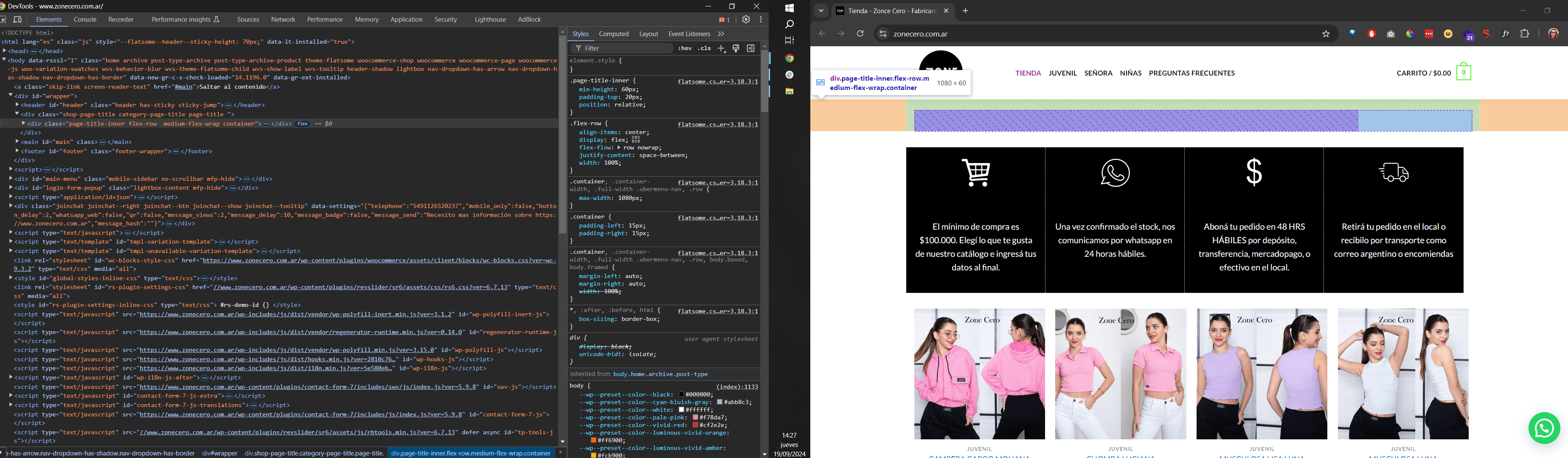
Task: Open the Event Listeners tab
Action: click(689, 34)
